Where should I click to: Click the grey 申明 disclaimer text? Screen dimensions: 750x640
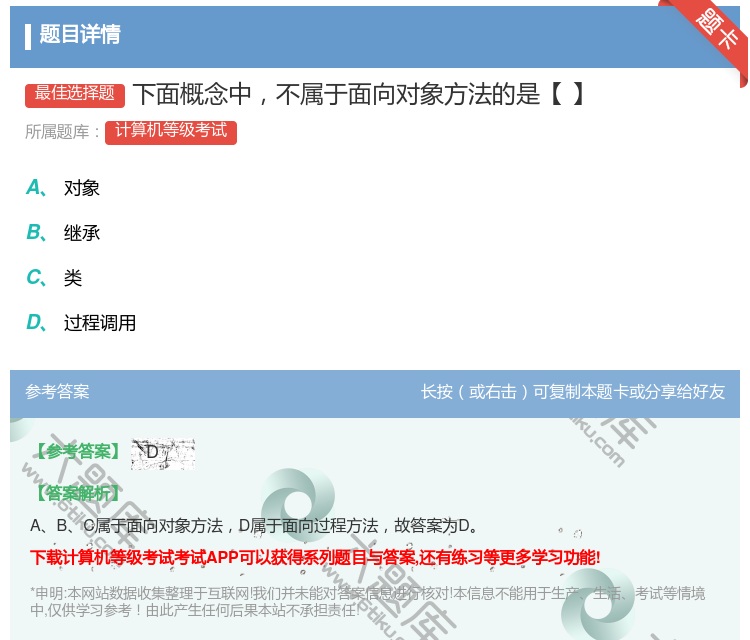(x=367, y=602)
